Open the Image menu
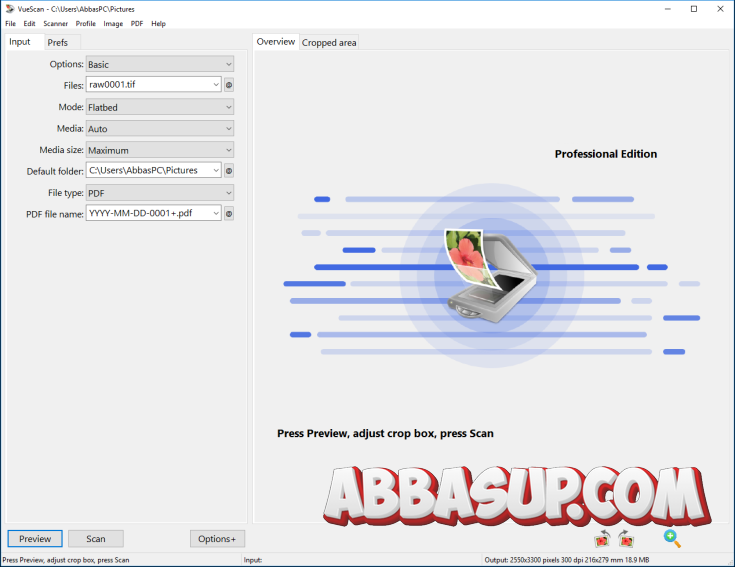The width and height of the screenshot is (735, 567). pos(113,23)
